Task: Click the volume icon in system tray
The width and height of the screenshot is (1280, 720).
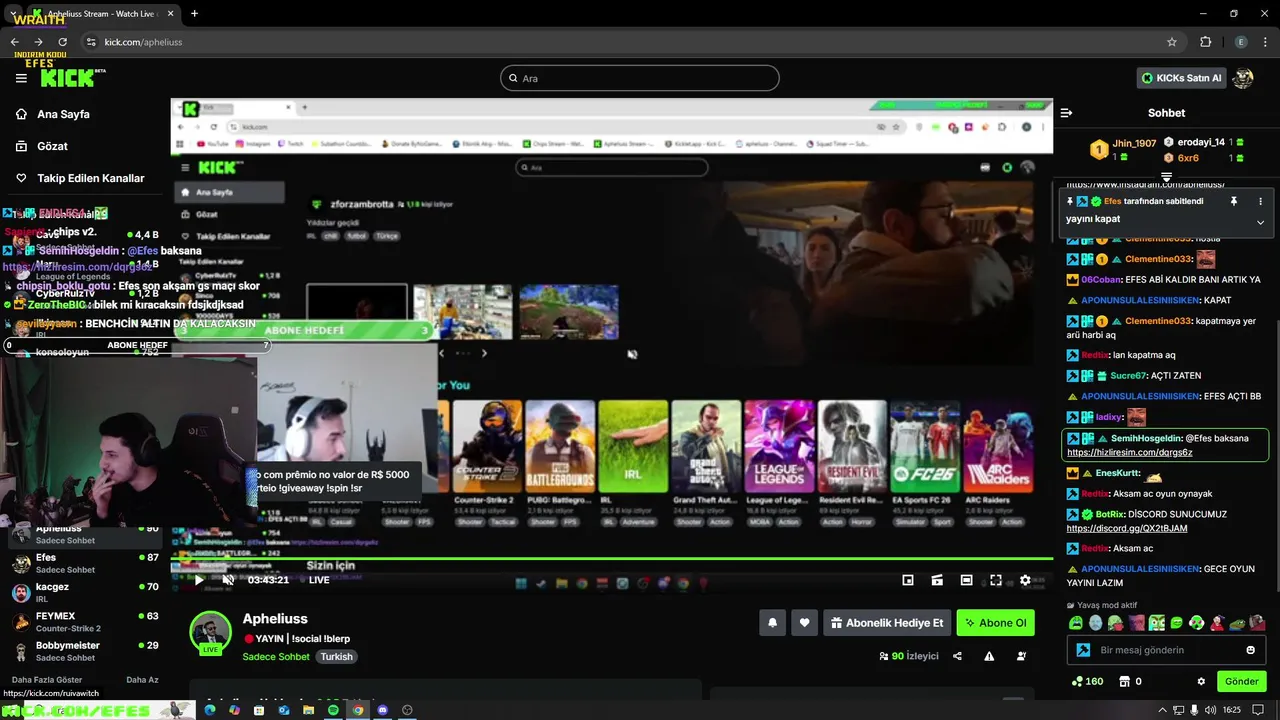Action: click(x=1211, y=710)
